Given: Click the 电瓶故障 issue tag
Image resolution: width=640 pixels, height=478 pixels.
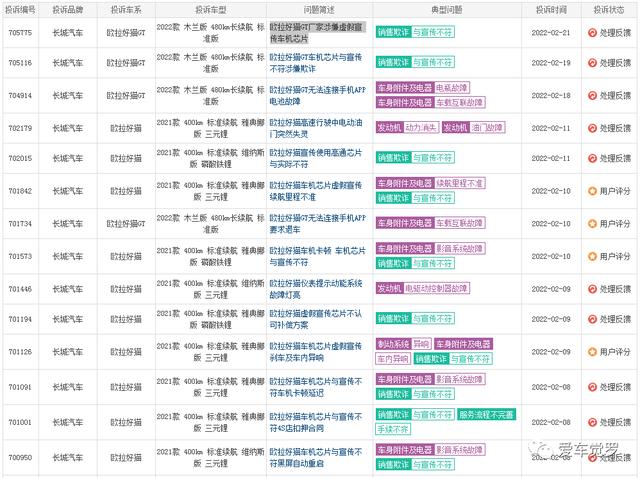Looking at the screenshot, I should (452, 88).
